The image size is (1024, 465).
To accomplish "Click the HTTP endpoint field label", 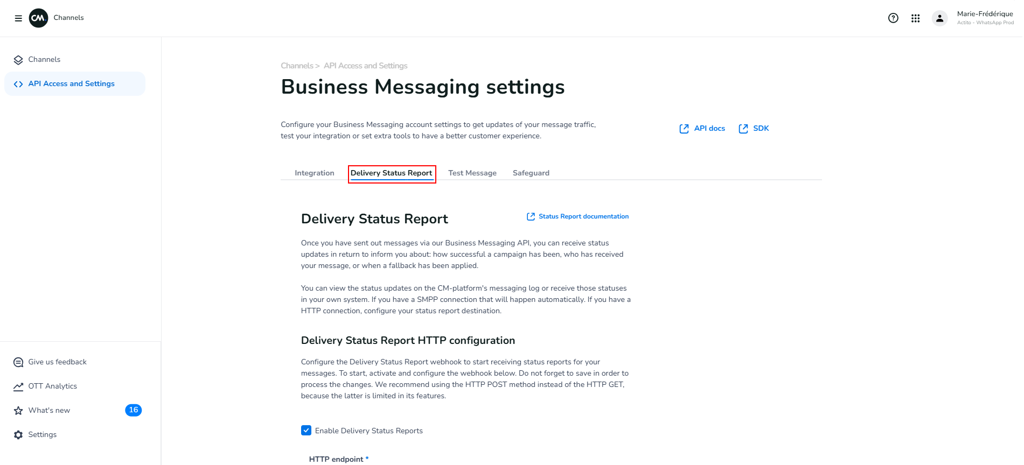I will pos(338,459).
